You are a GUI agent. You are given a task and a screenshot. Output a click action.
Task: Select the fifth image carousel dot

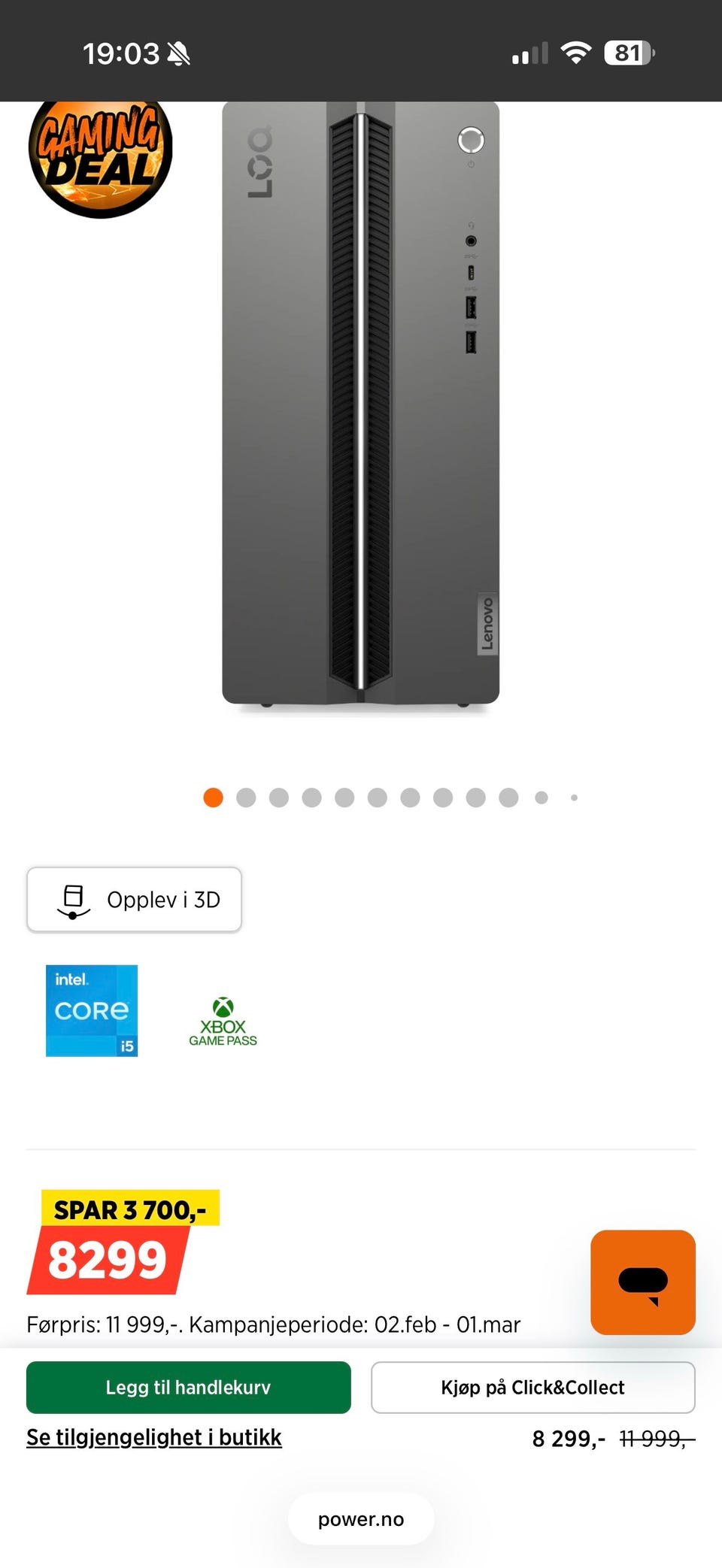pos(344,798)
